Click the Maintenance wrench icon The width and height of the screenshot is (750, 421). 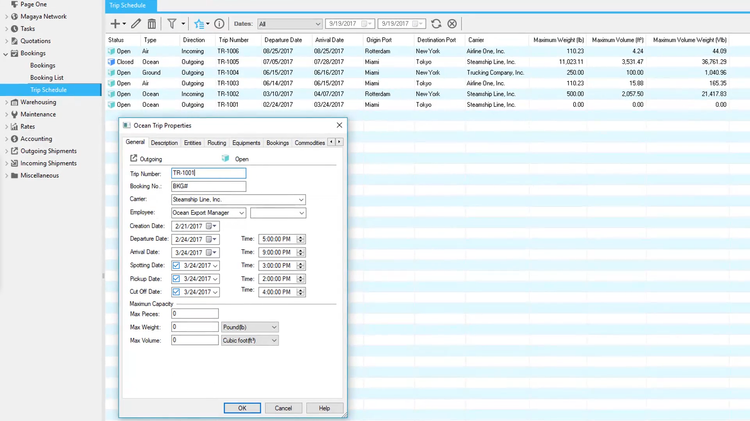click(14, 114)
